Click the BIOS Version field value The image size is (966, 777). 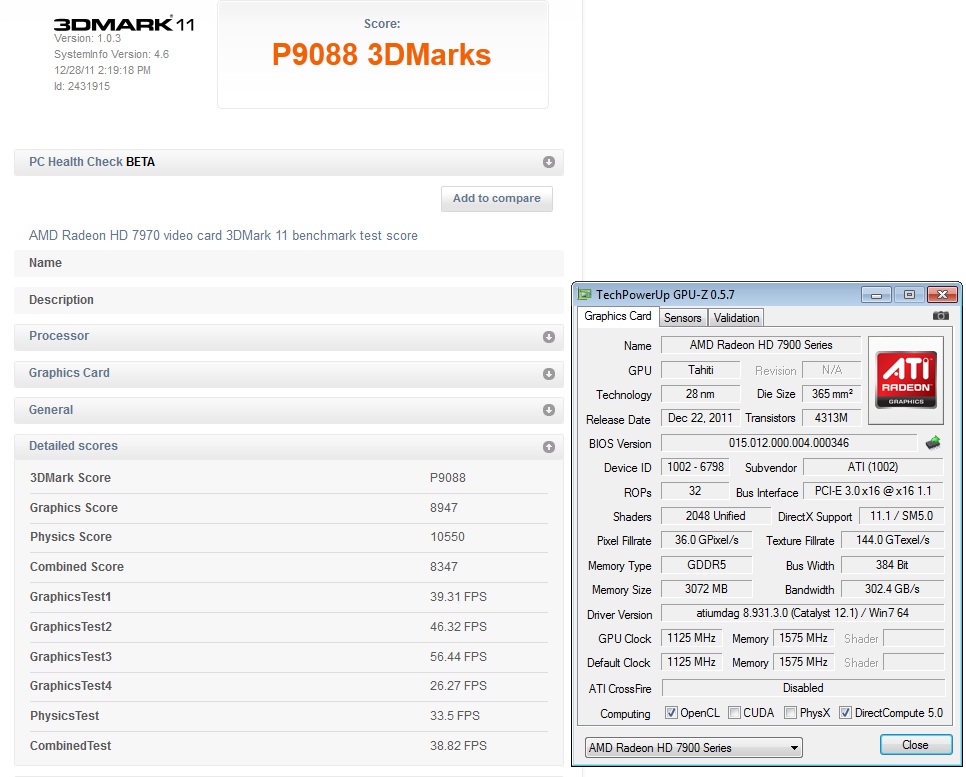coord(789,443)
